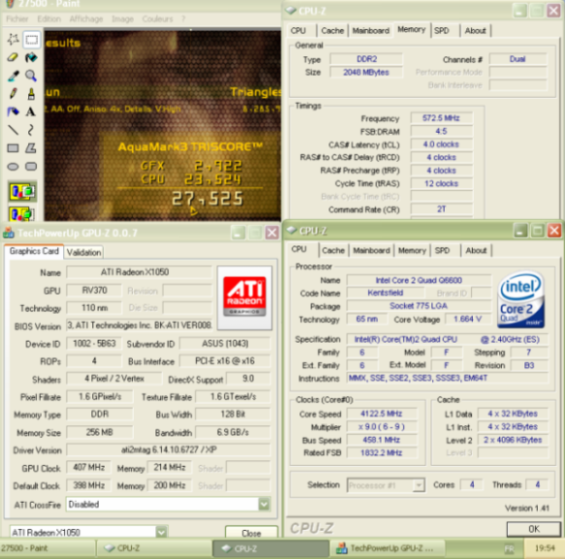Click the GPU-Z Name field ATI Radeon X1050
Screen dimensions: 565x559
pyautogui.click(x=139, y=272)
